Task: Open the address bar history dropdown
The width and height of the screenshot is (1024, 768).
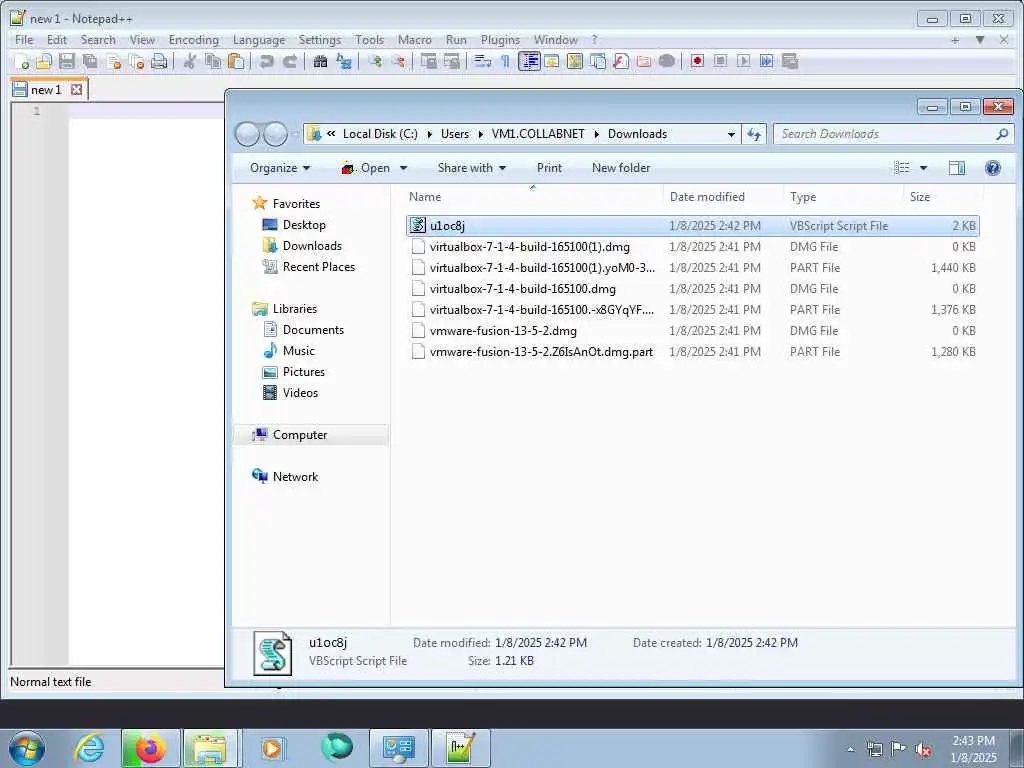Action: (731, 134)
